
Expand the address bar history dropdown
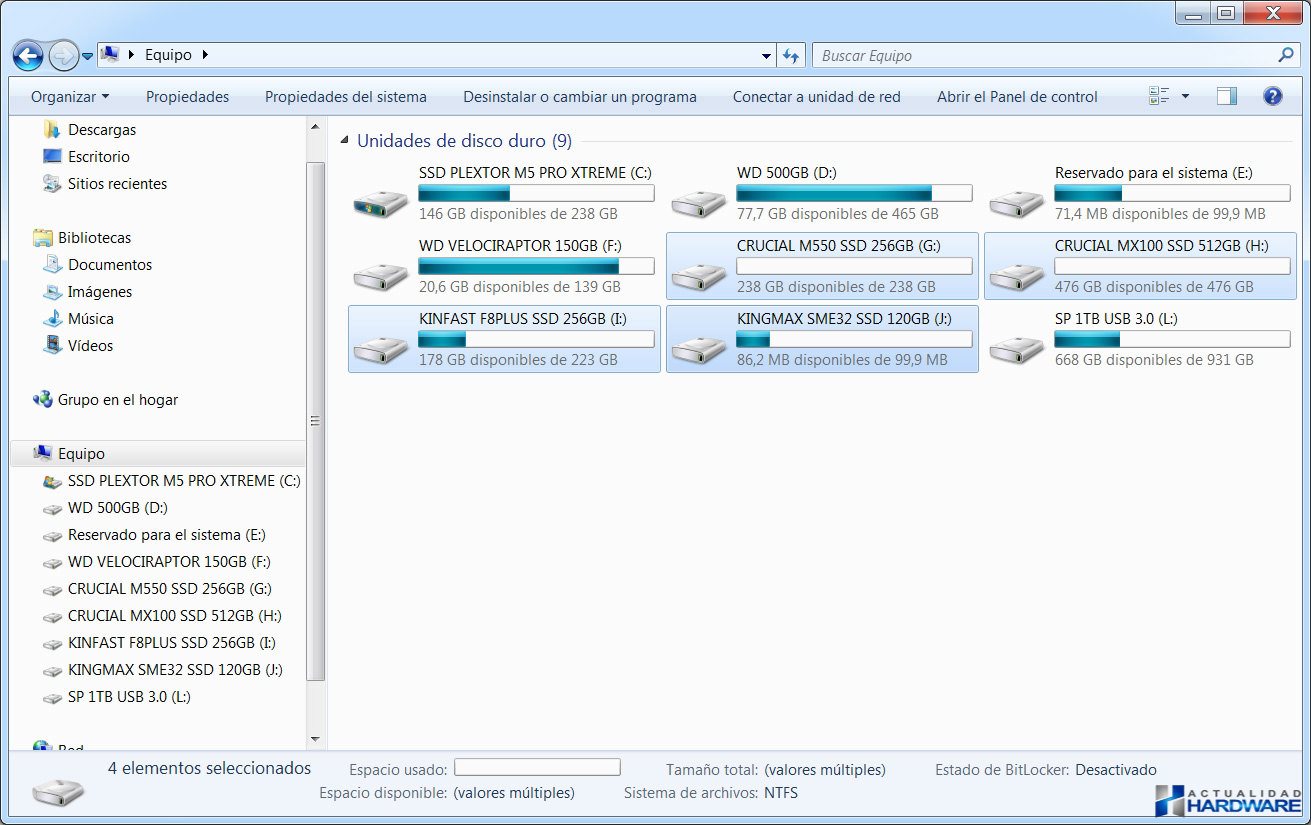point(766,56)
